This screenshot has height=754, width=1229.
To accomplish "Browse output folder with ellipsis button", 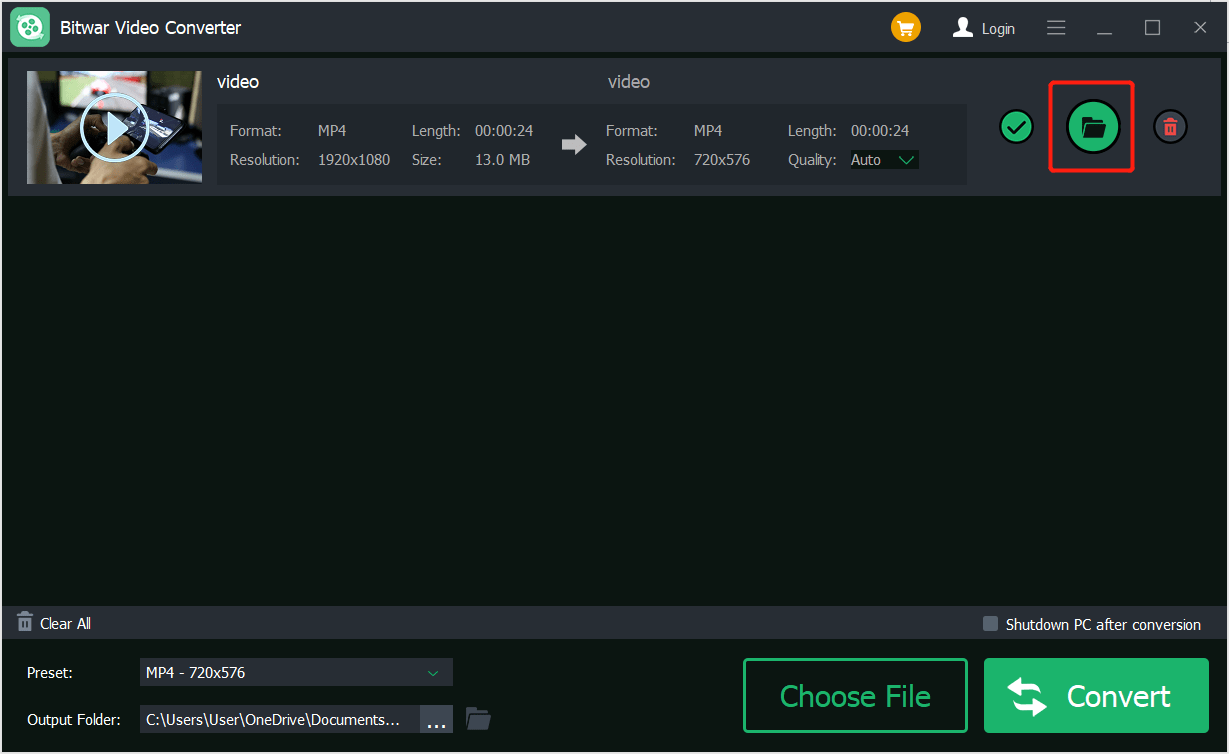I will [437, 719].
